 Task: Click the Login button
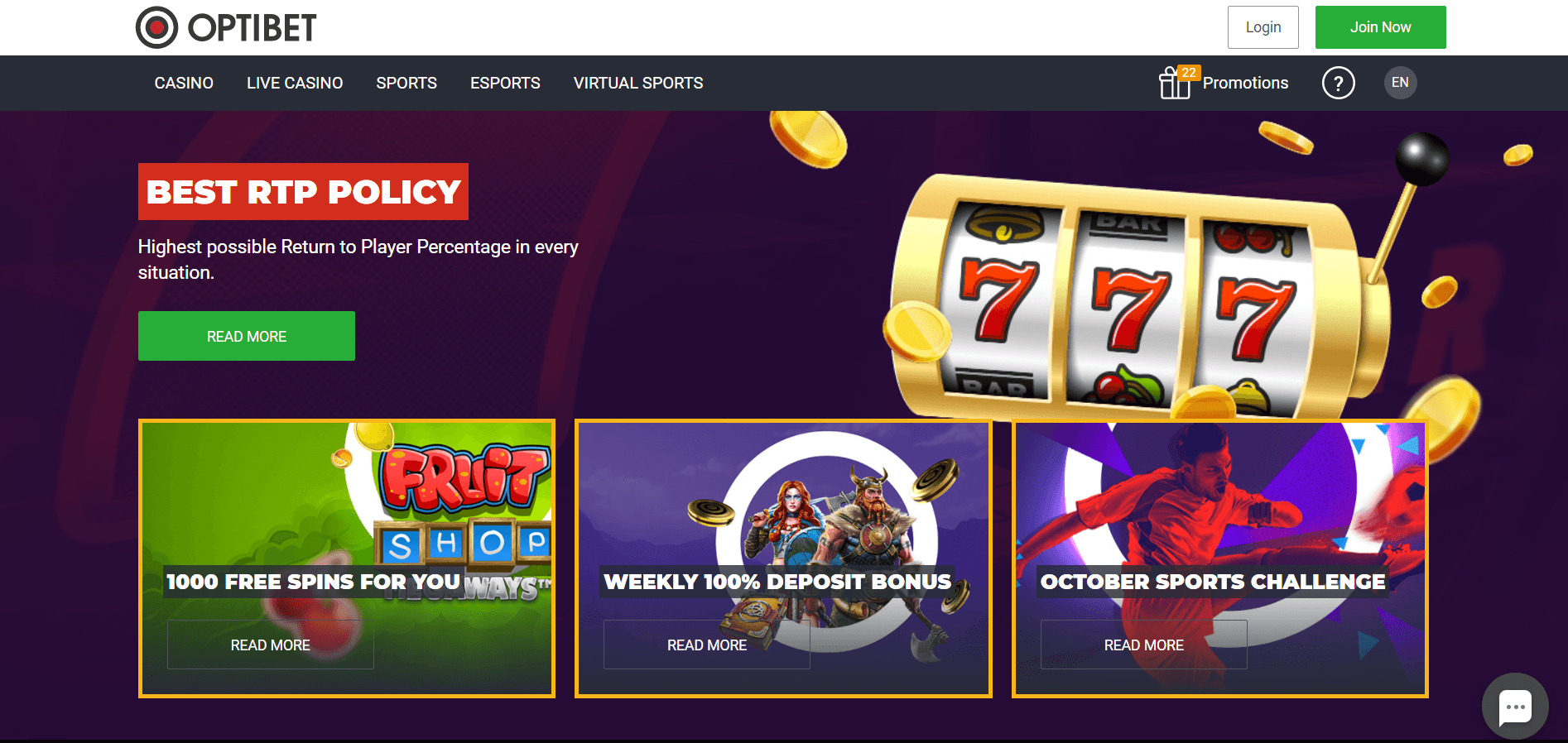click(x=1263, y=27)
